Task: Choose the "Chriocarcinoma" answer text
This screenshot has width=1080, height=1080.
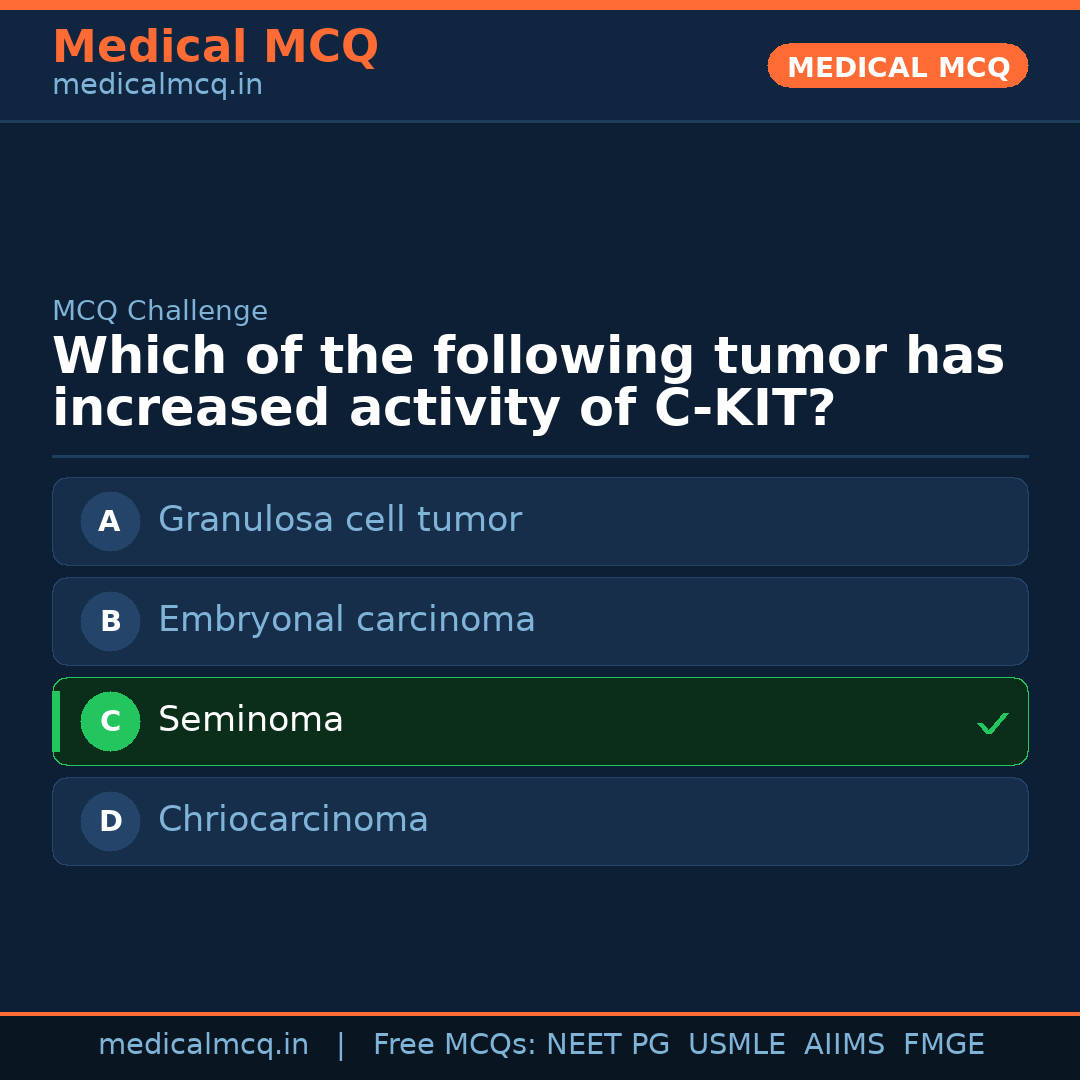Action: pos(293,820)
